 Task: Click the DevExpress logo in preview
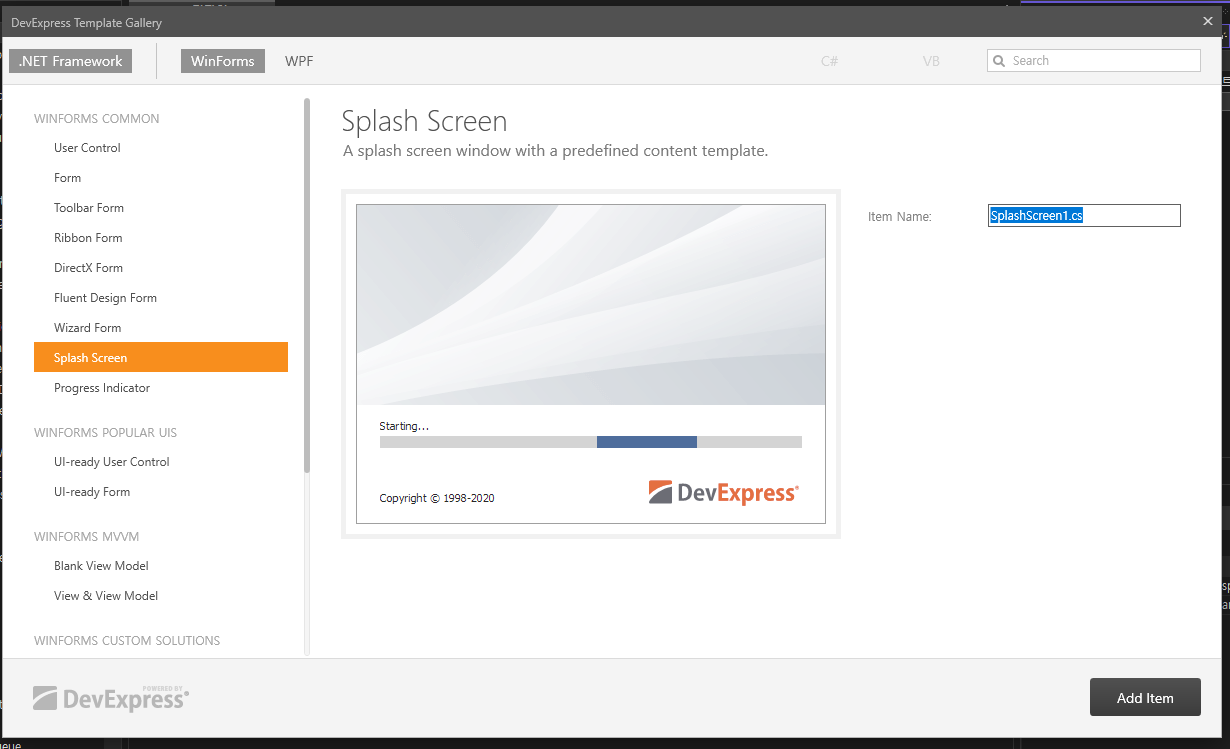coord(724,492)
